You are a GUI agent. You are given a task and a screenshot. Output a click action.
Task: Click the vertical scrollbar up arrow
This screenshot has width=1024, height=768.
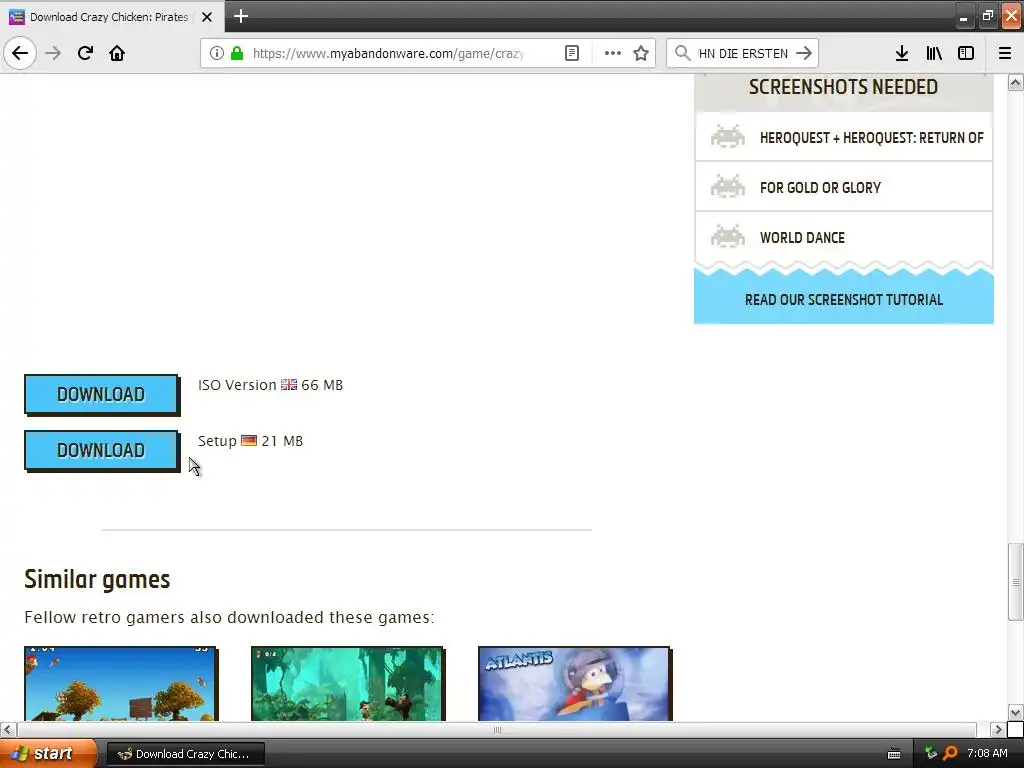pos(1016,82)
